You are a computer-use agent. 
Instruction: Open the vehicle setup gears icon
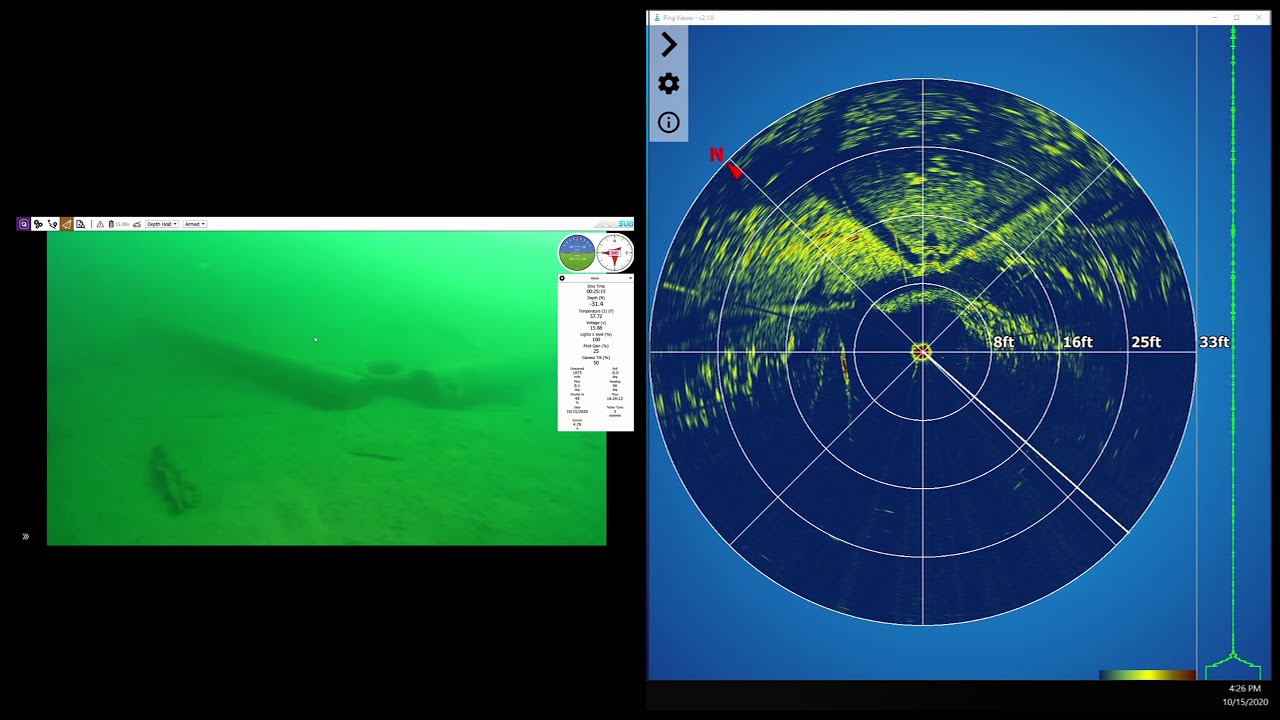pos(38,224)
